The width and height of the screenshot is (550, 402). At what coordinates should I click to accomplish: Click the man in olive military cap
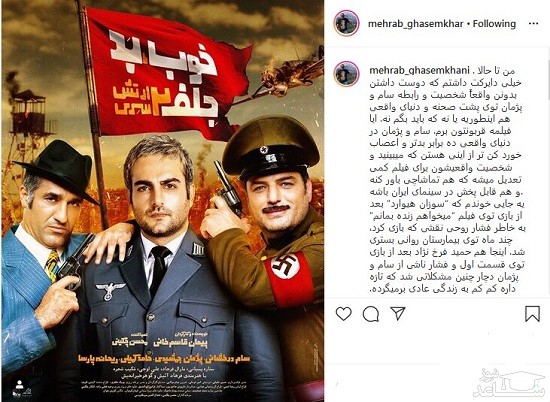coord(270,225)
